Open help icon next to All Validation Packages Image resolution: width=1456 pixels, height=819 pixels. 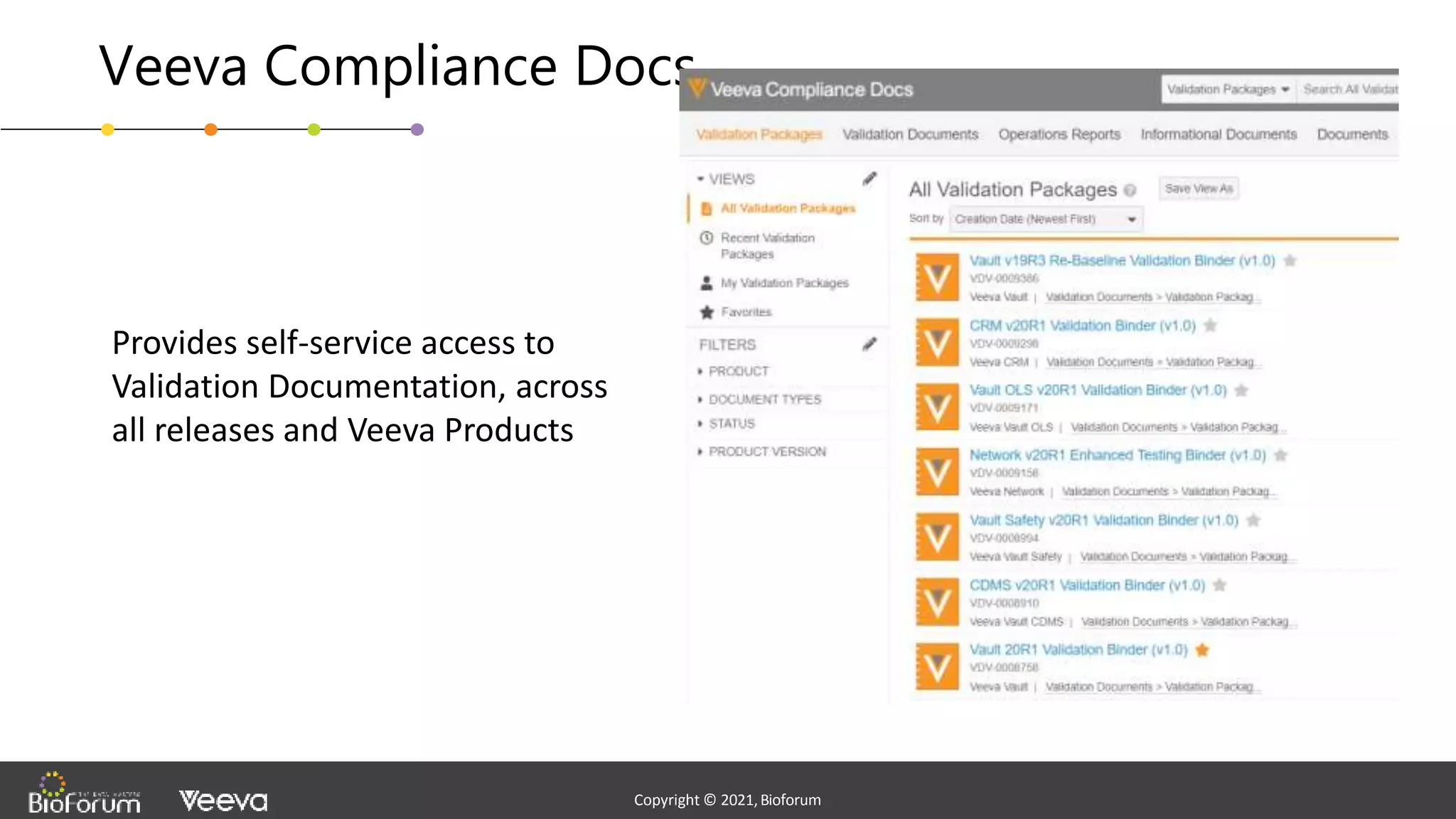pyautogui.click(x=1130, y=190)
